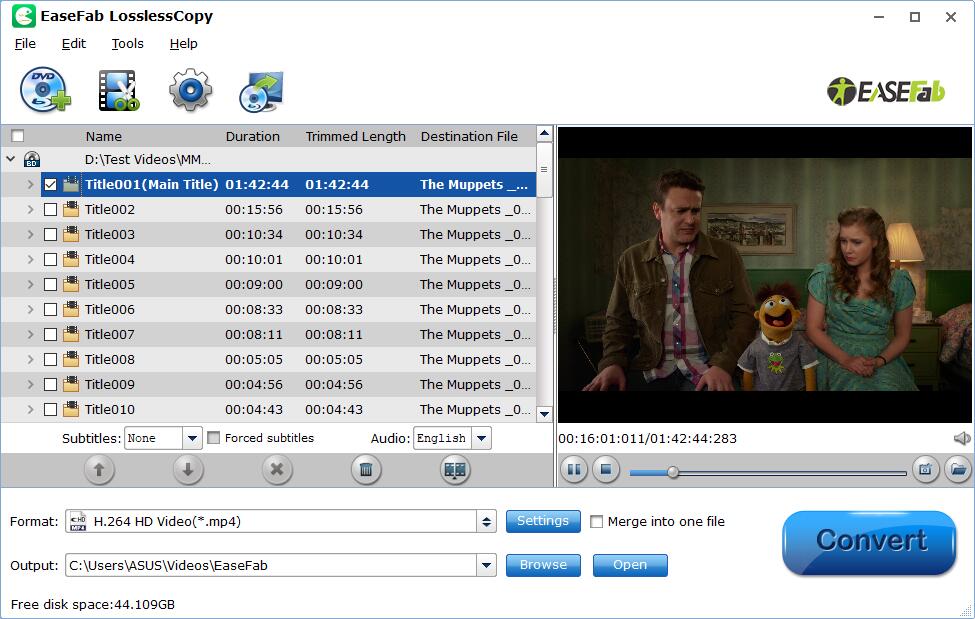Enable the Forced subtitles checkbox
Screen dimensions: 975x619
click(x=214, y=438)
